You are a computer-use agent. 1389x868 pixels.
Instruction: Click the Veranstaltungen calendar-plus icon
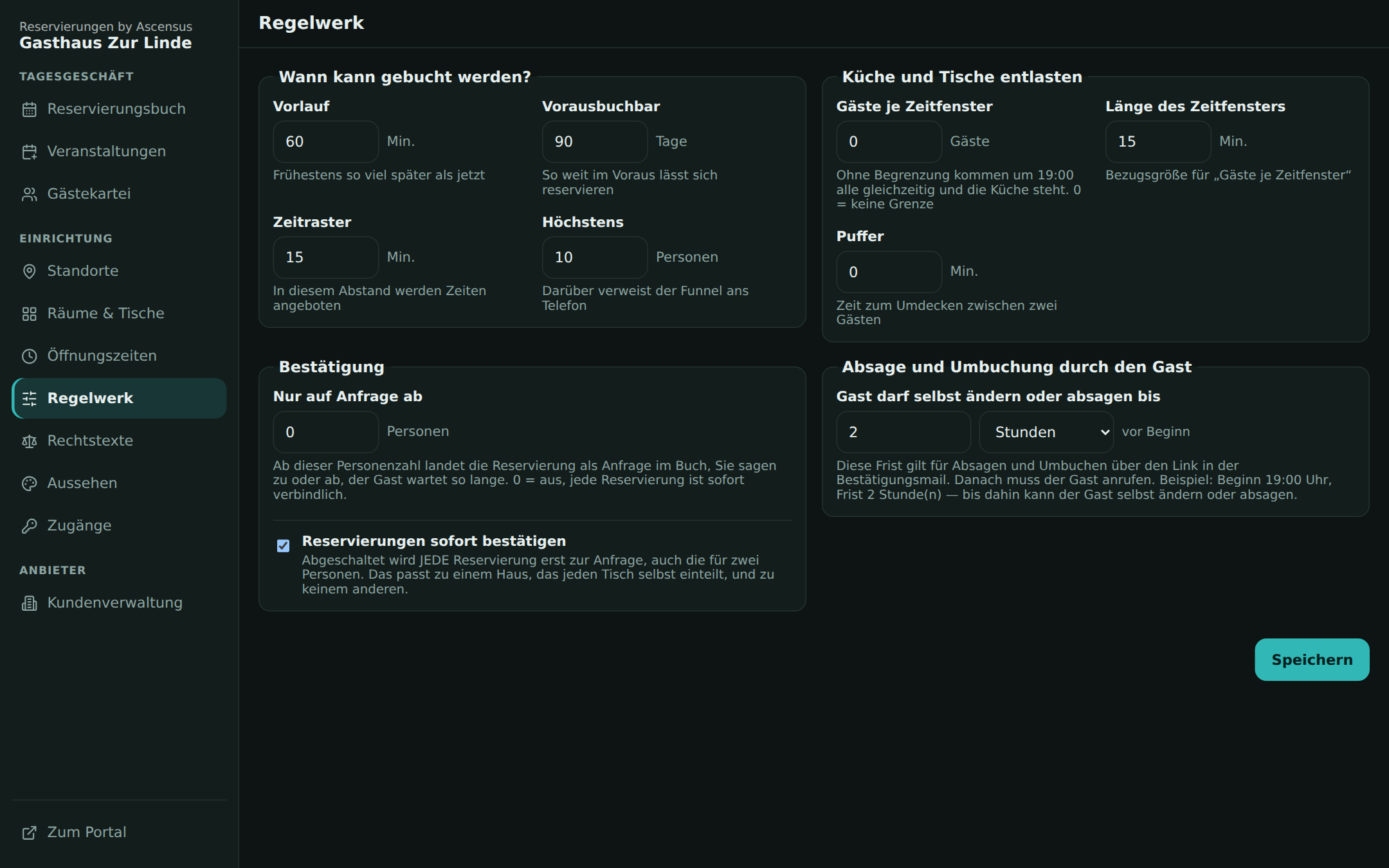[30, 152]
